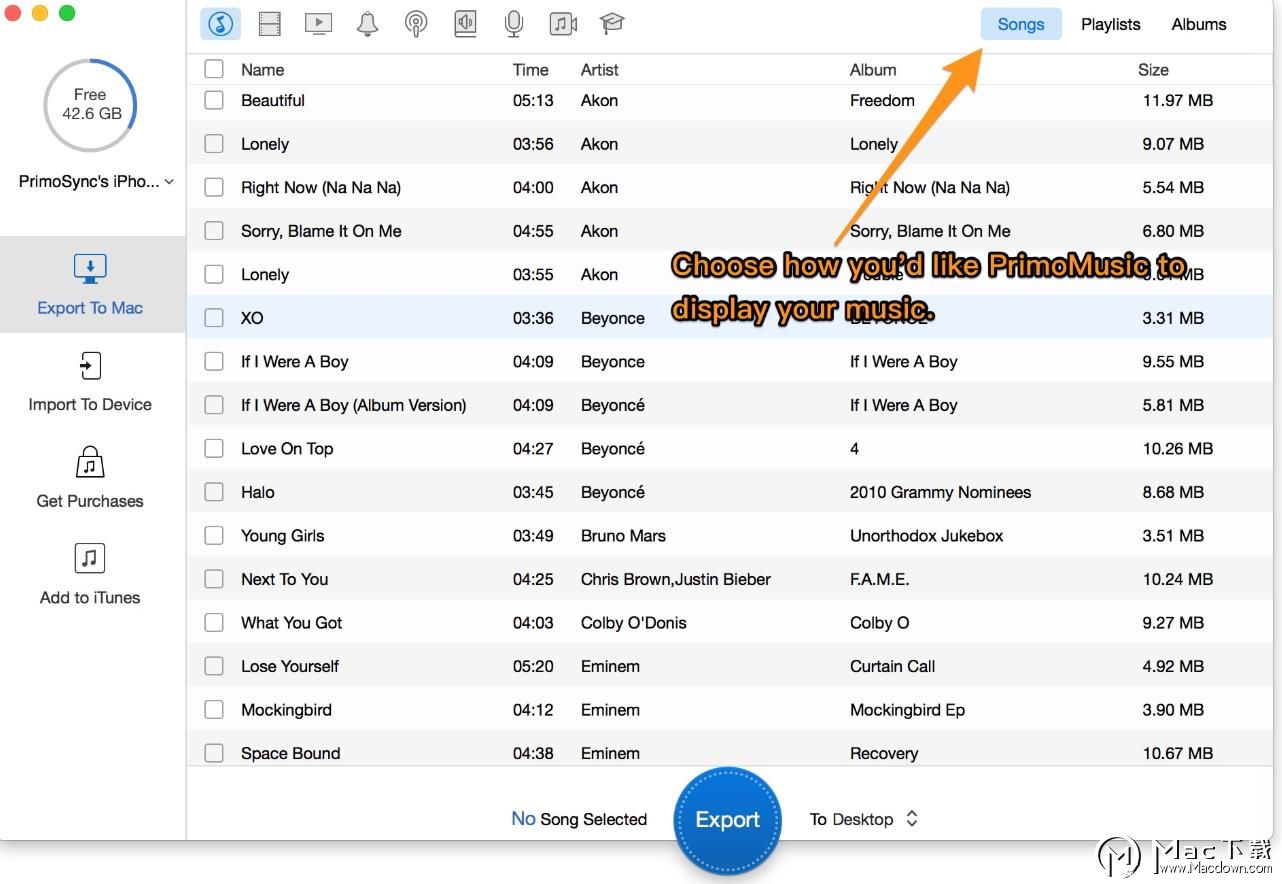Open the Voice Memos microphone icon
This screenshot has width=1282, height=884.
(514, 24)
